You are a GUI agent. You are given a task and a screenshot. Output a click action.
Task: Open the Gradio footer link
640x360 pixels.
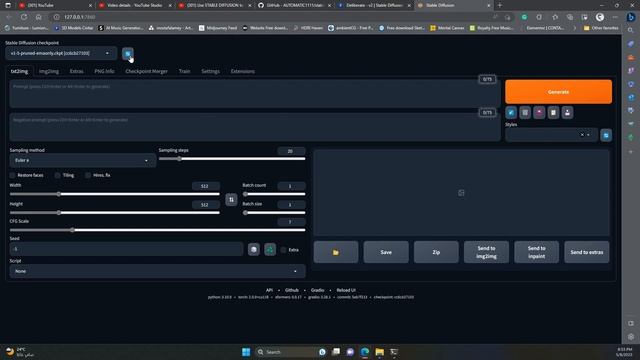tap(318, 290)
